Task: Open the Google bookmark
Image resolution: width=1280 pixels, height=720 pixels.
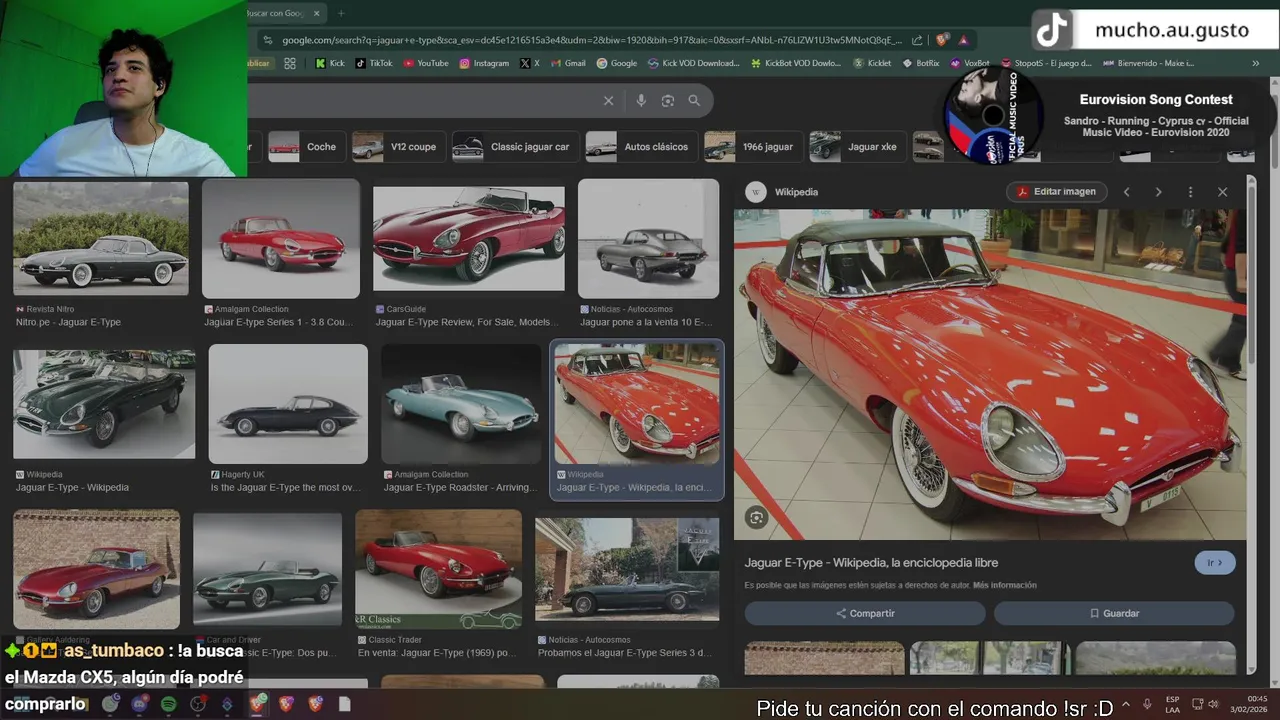Action: 616,63
